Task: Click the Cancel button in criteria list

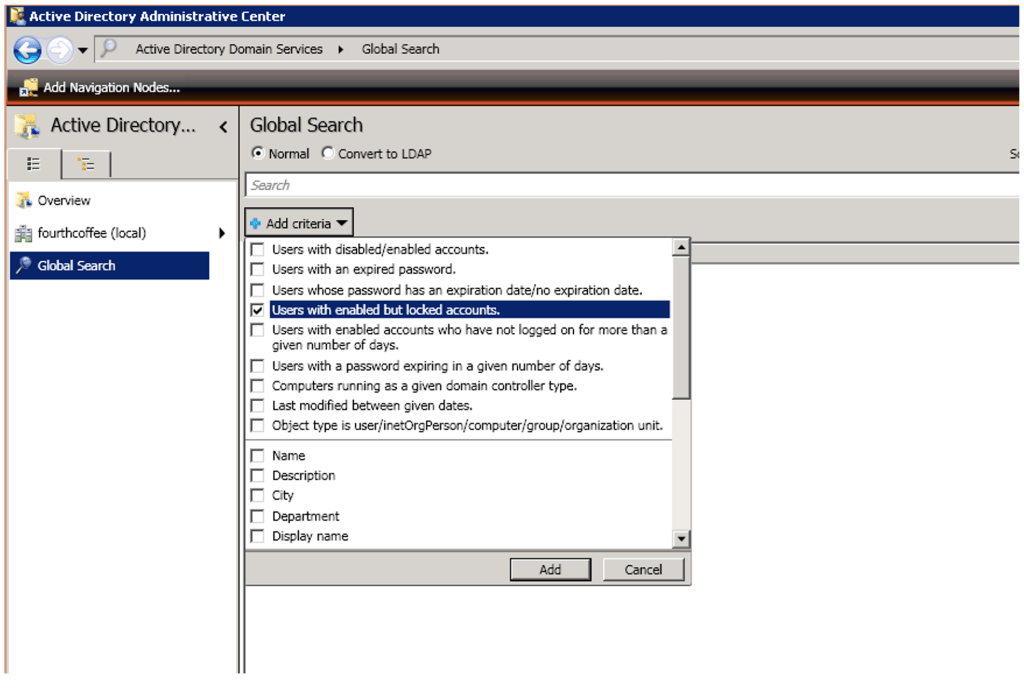Action: pyautogui.click(x=643, y=569)
